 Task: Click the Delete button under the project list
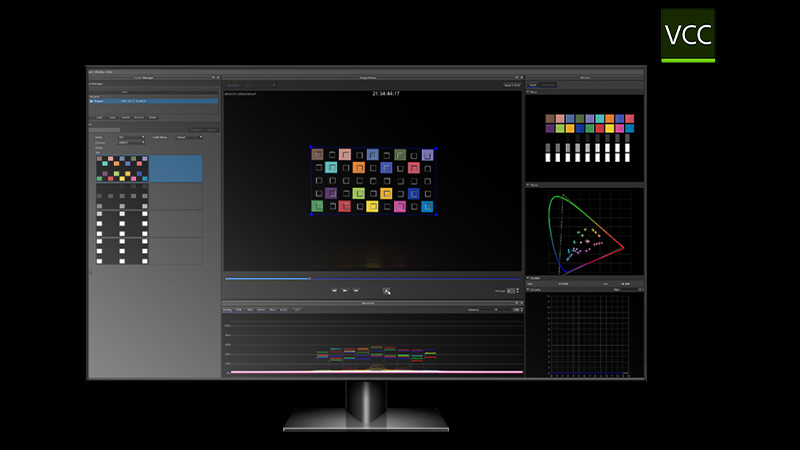[152, 117]
